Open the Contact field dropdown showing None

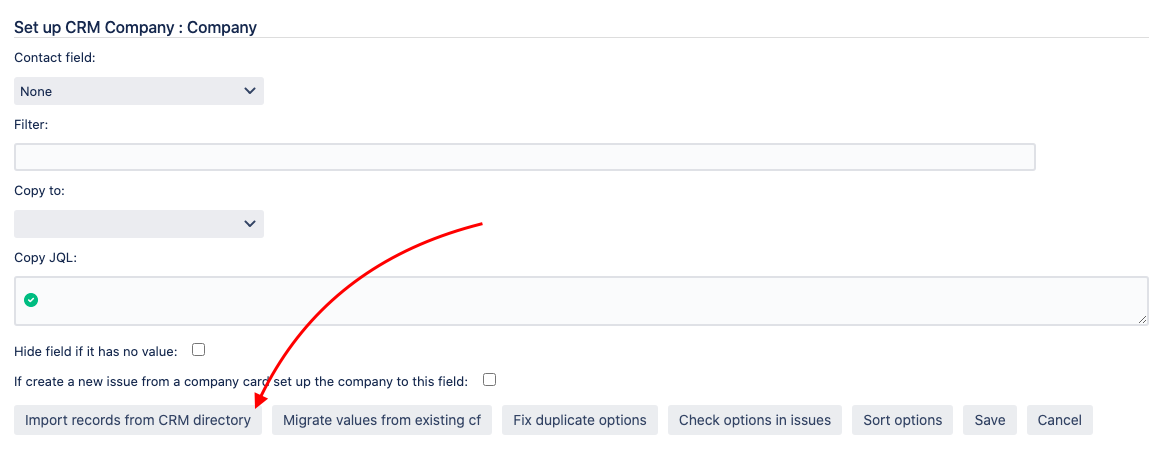click(139, 91)
